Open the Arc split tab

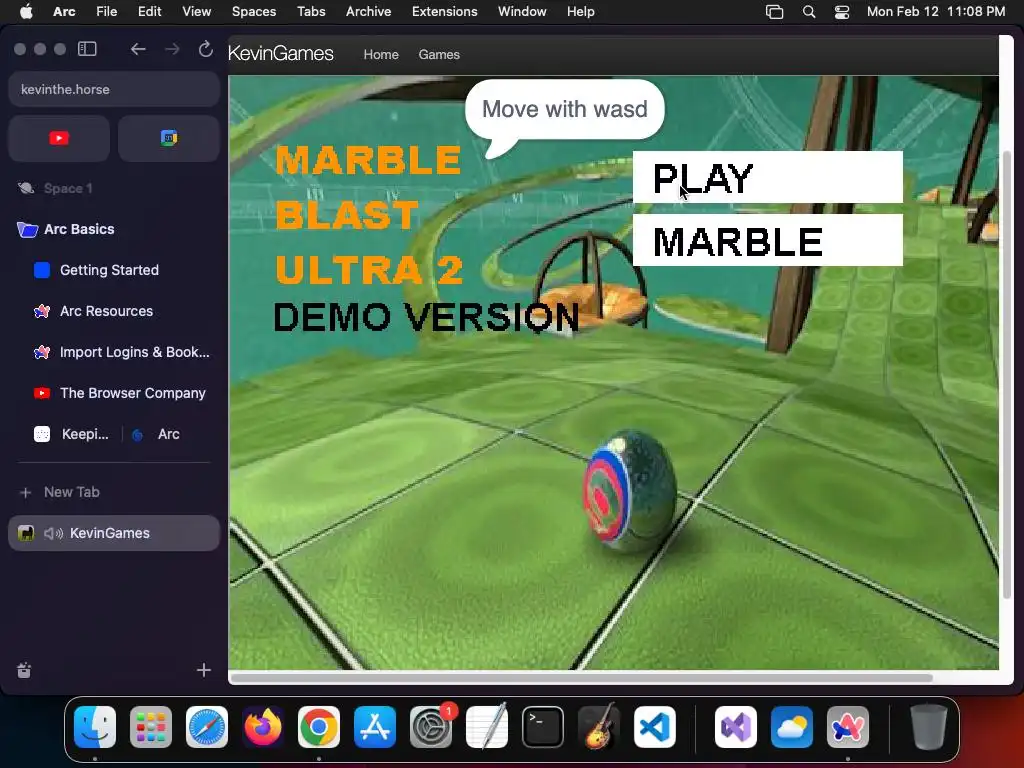pyautogui.click(x=157, y=434)
